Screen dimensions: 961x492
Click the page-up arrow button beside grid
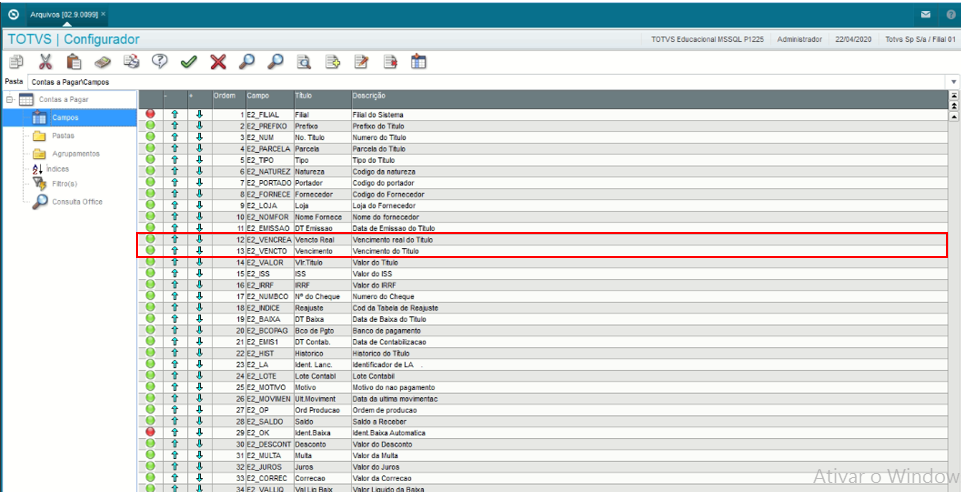954,106
